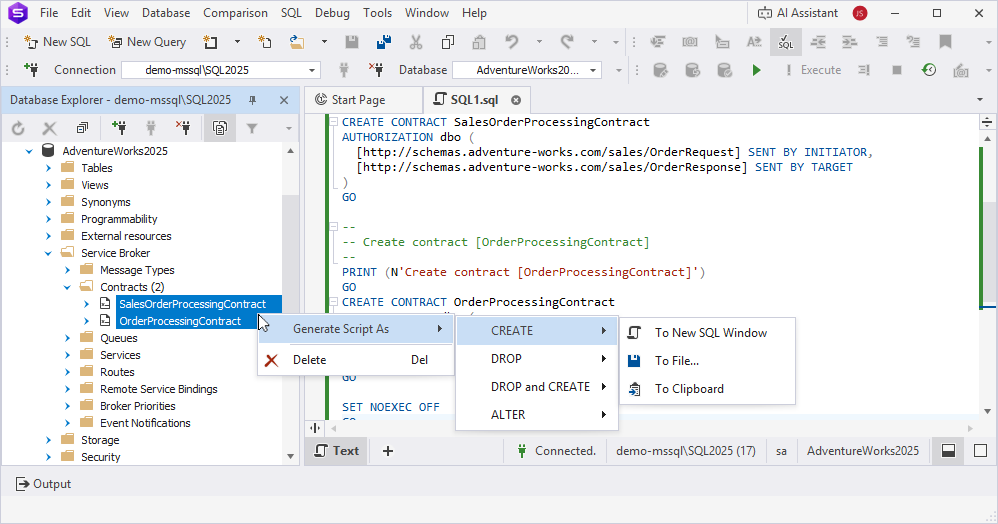The image size is (998, 524).
Task: Collapse the AdventureWorks2025 database node
Action: point(29,151)
